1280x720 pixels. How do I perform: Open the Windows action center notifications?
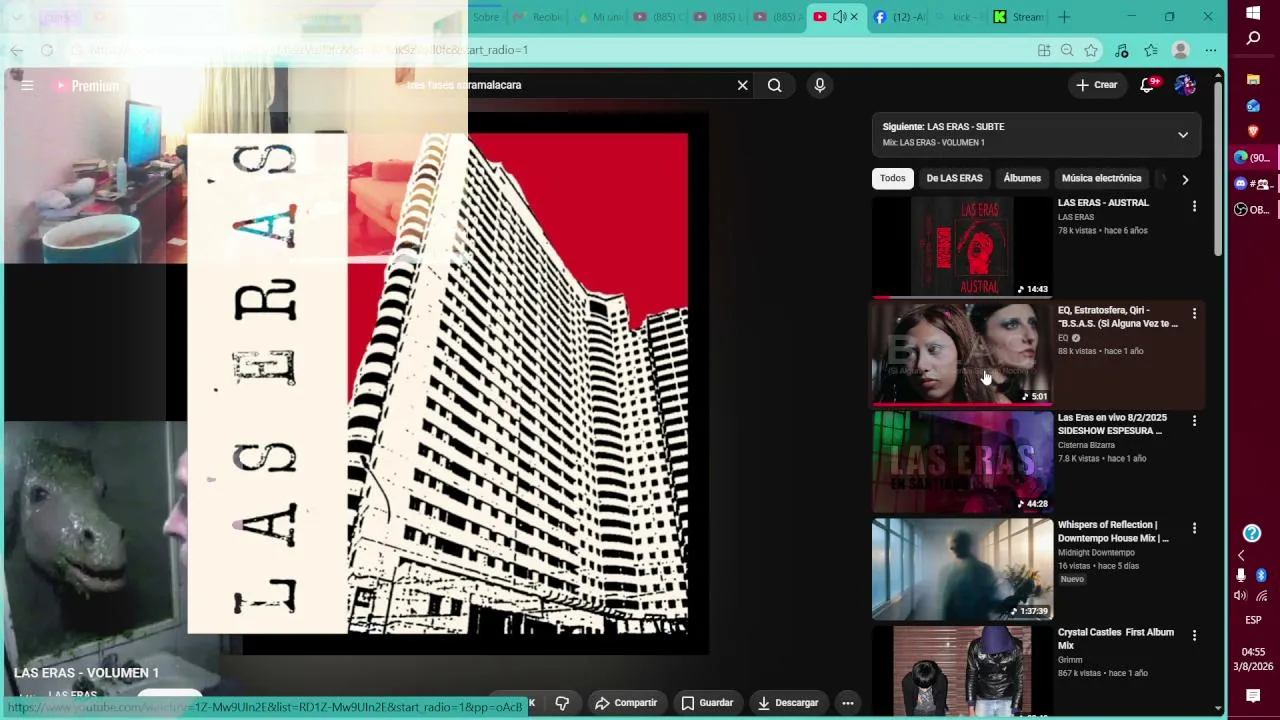pyautogui.click(x=1253, y=695)
